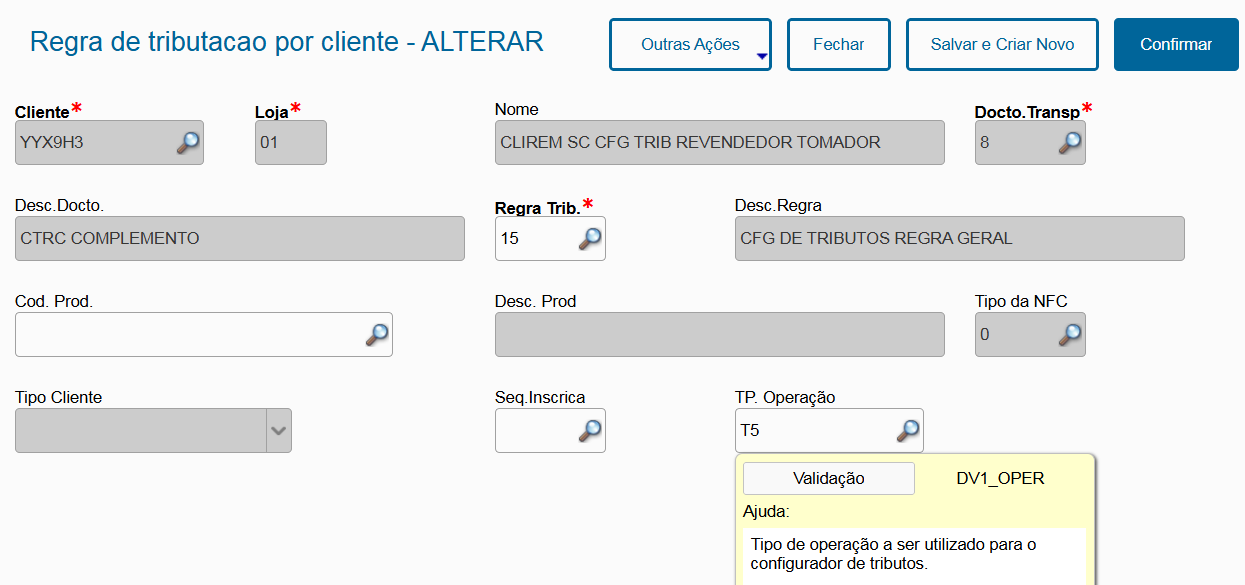Click Desc.Regra field CFG DE TRIBUTOS
Screen dimensions: 1245x585
point(960,239)
